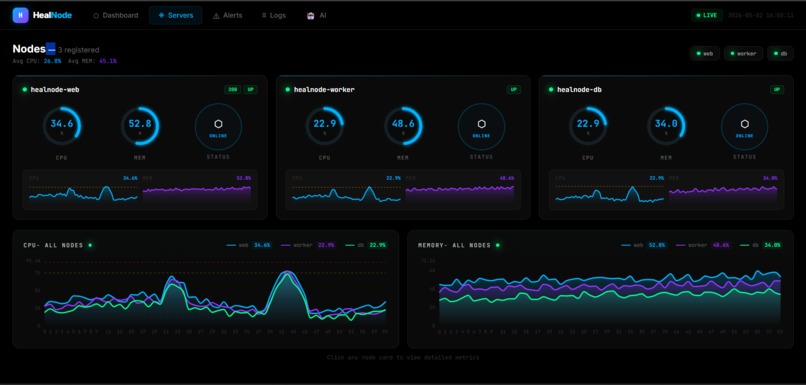Click healnode-web ONLINE status hexagon icon

pyautogui.click(x=218, y=124)
